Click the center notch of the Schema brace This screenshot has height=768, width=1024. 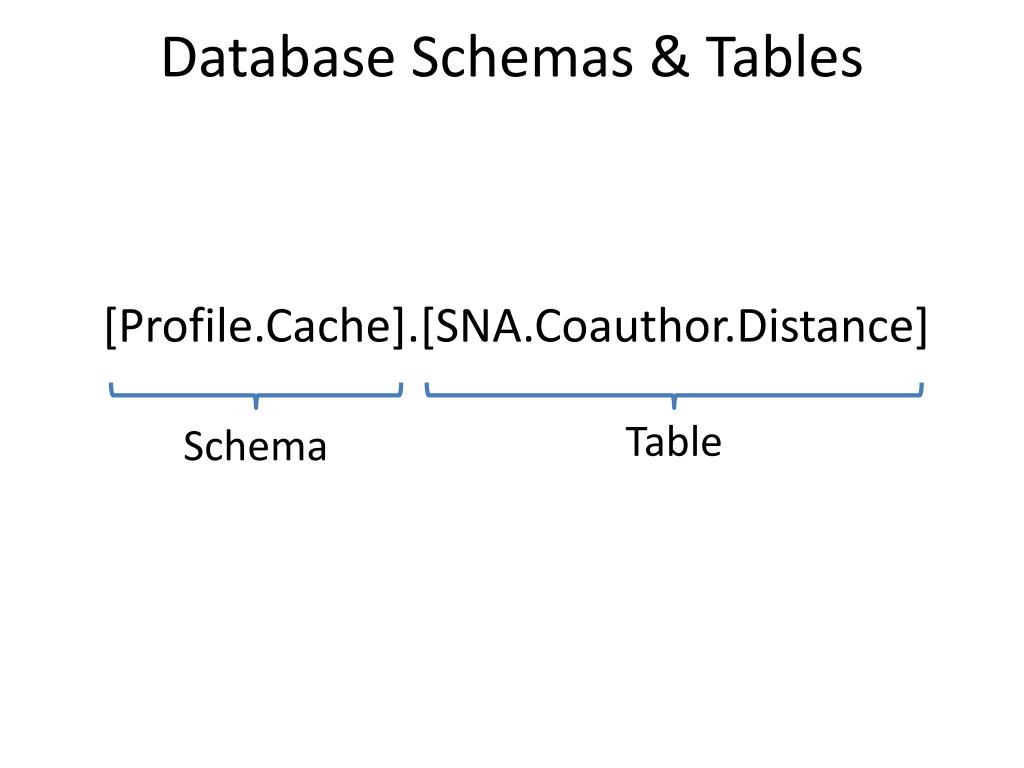pyautogui.click(x=256, y=402)
